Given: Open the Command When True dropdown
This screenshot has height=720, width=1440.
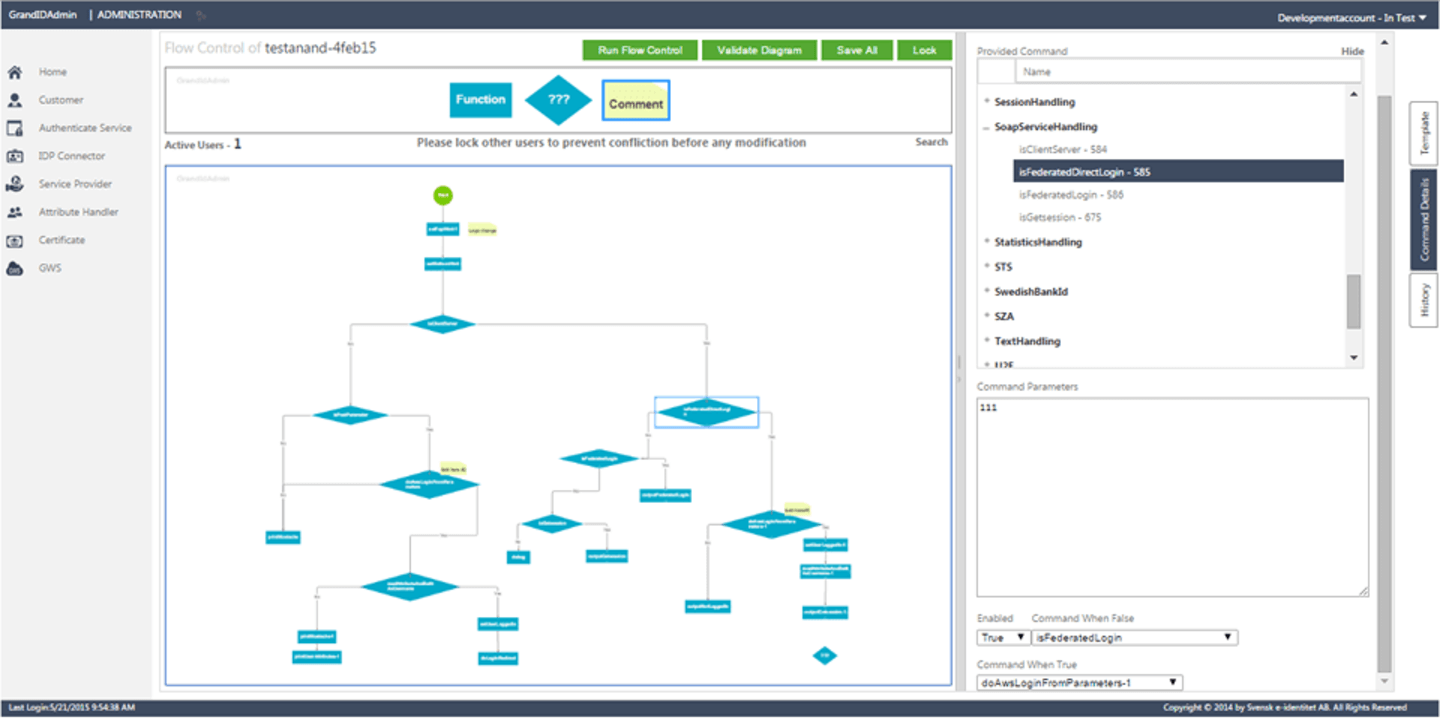Looking at the screenshot, I should coord(1080,682).
